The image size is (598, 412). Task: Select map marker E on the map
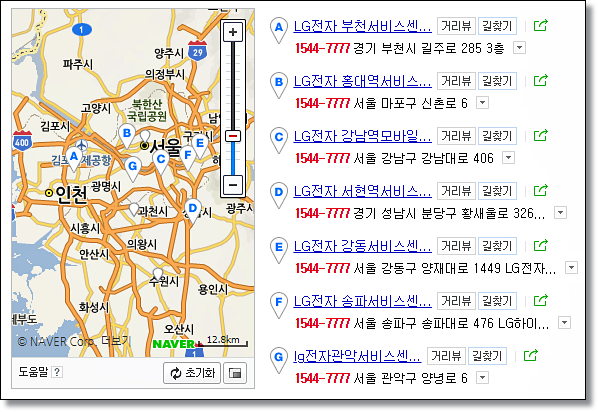coord(200,146)
